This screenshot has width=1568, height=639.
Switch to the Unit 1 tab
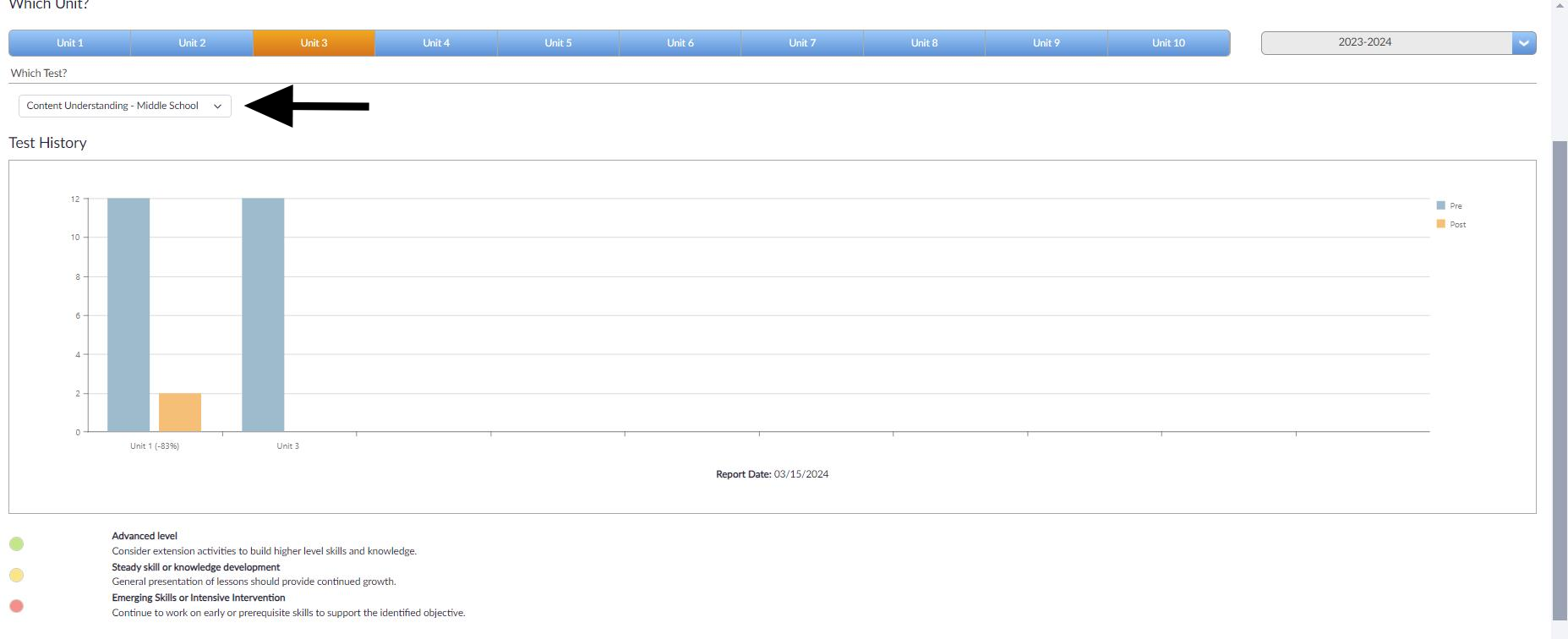(69, 43)
